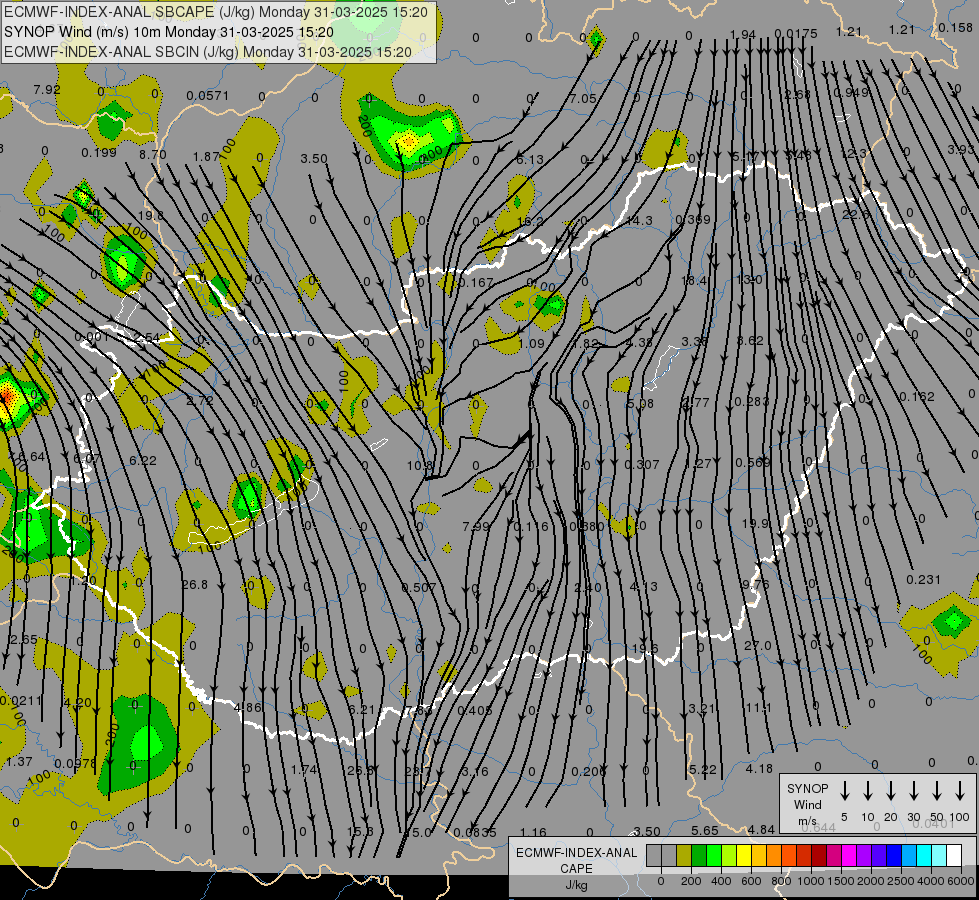Click the '14.3' value on the map
Screen dimensions: 979x900
(x=639, y=220)
